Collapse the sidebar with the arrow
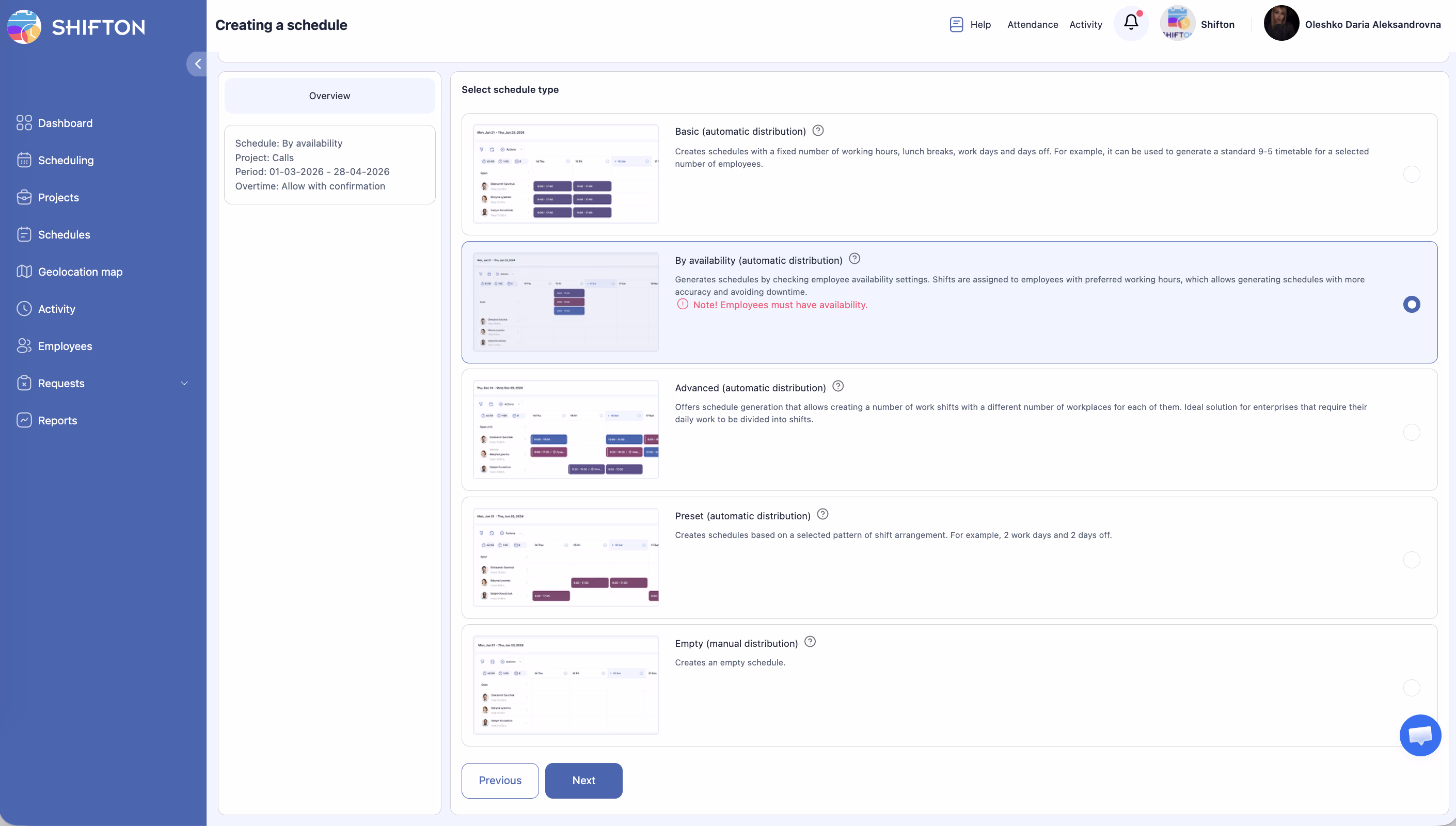1456x826 pixels. point(197,64)
